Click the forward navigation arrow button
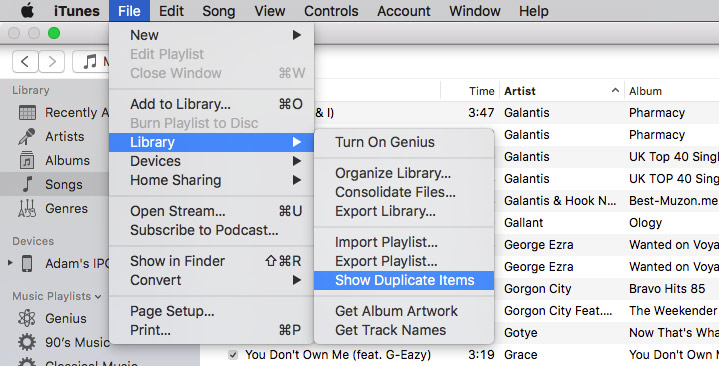Screen dimensions: 719x366 coord(51,61)
